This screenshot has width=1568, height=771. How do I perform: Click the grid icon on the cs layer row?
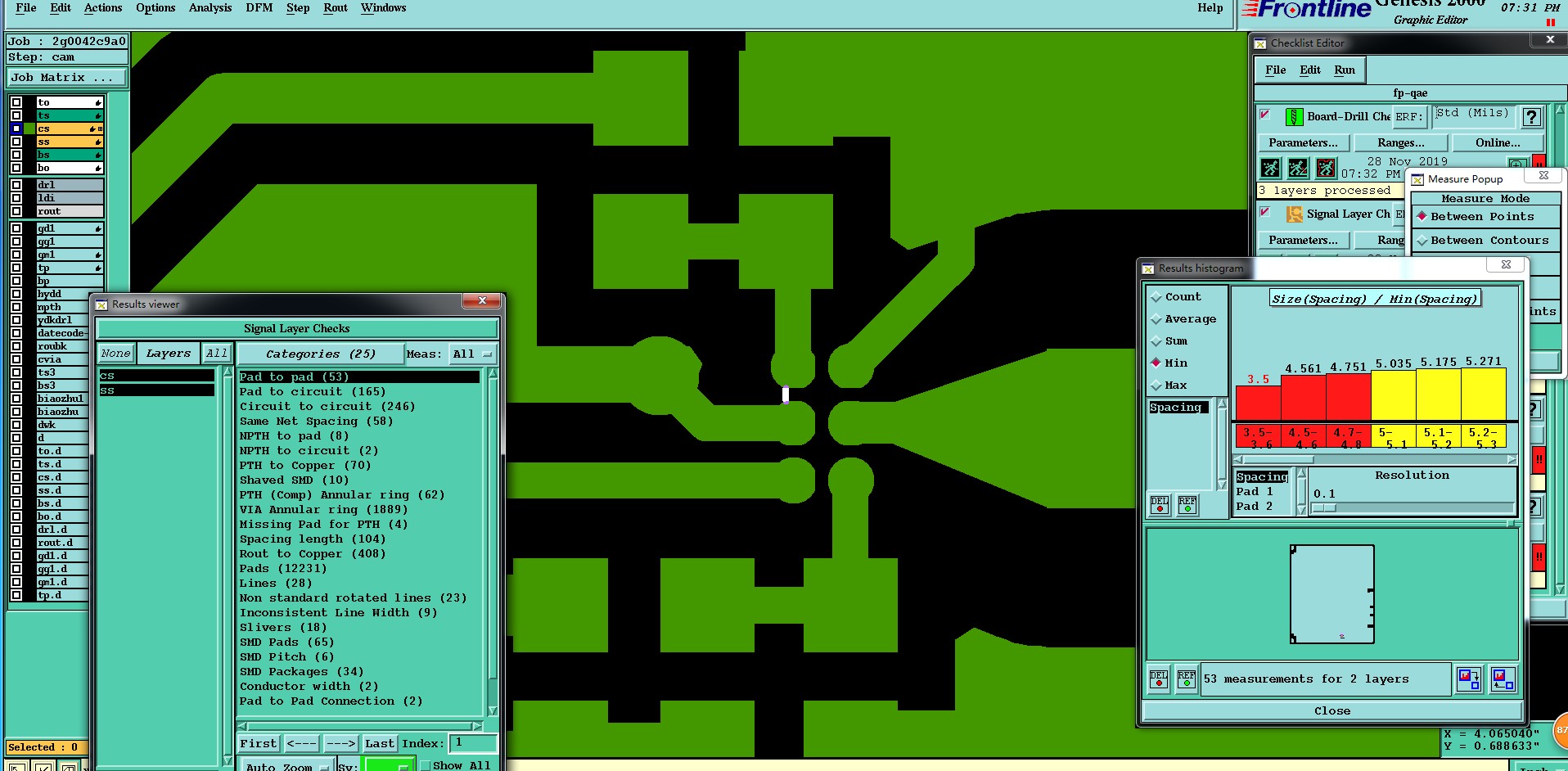(100, 128)
